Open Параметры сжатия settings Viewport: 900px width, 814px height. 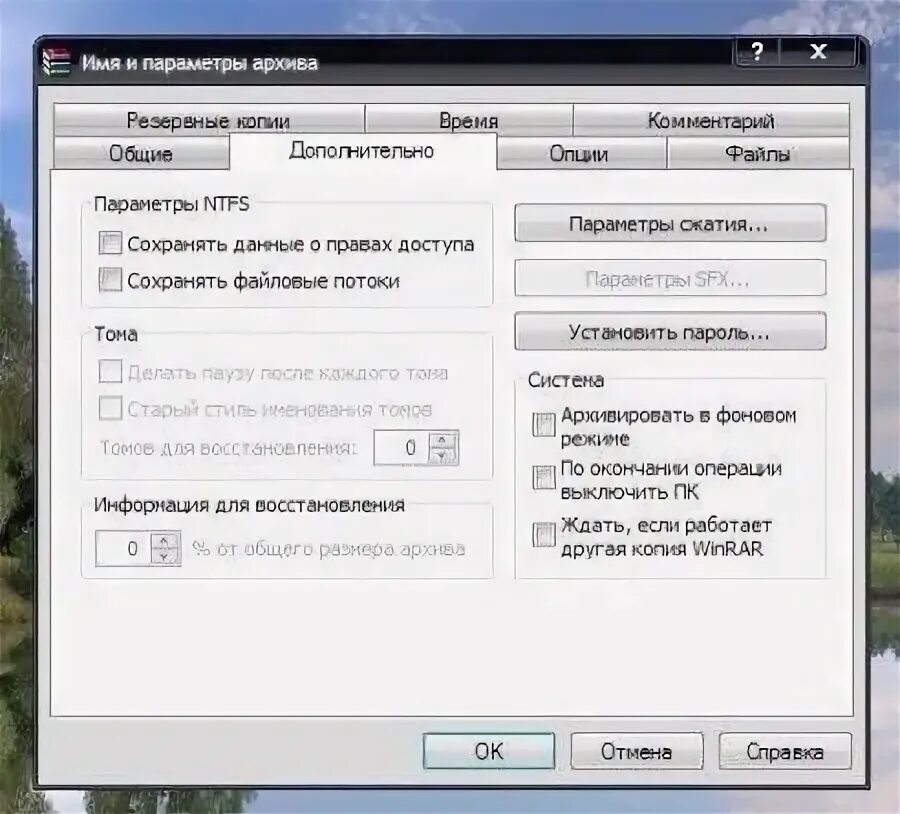(670, 223)
